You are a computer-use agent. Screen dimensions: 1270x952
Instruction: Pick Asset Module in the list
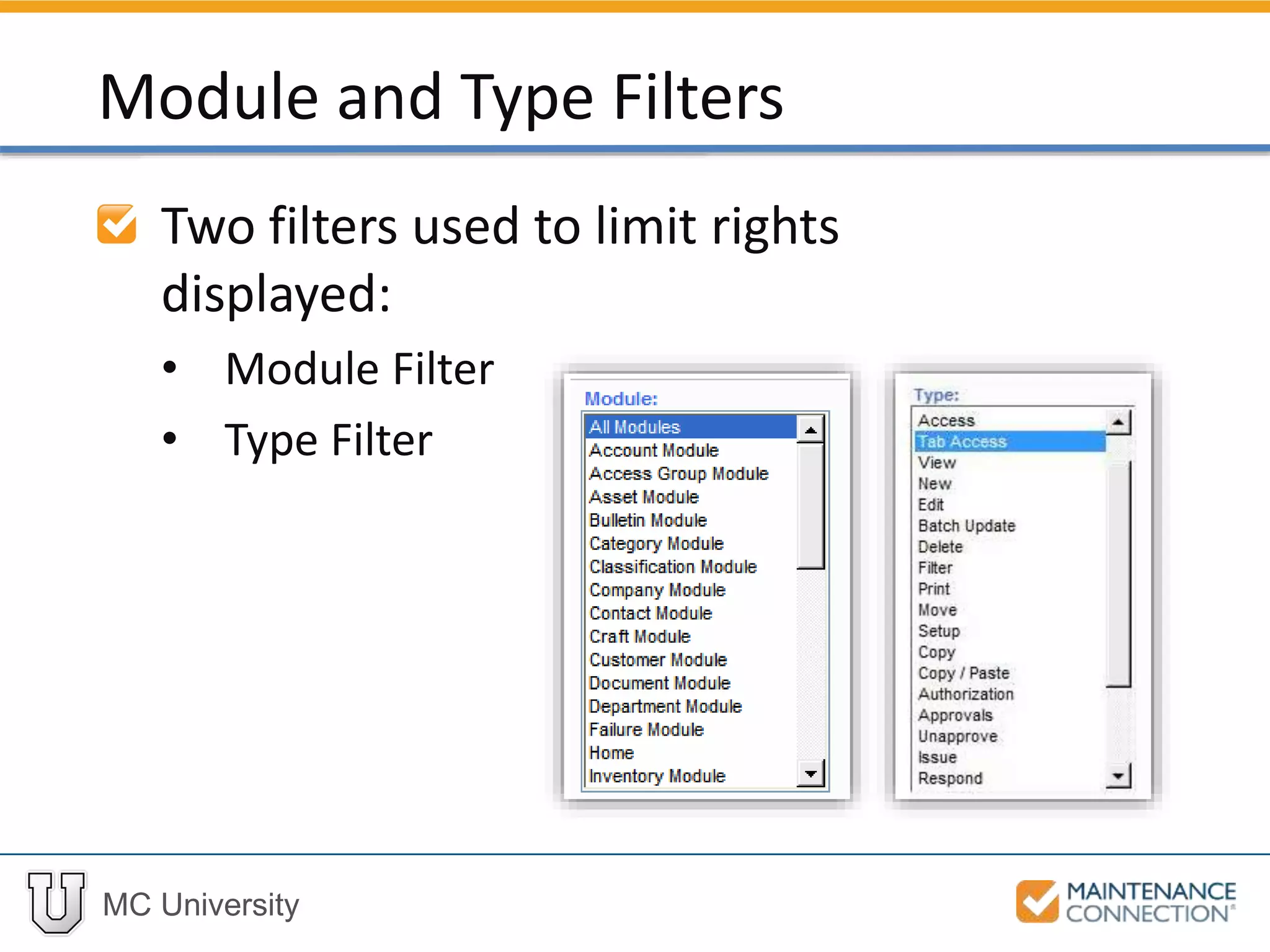tap(690, 497)
